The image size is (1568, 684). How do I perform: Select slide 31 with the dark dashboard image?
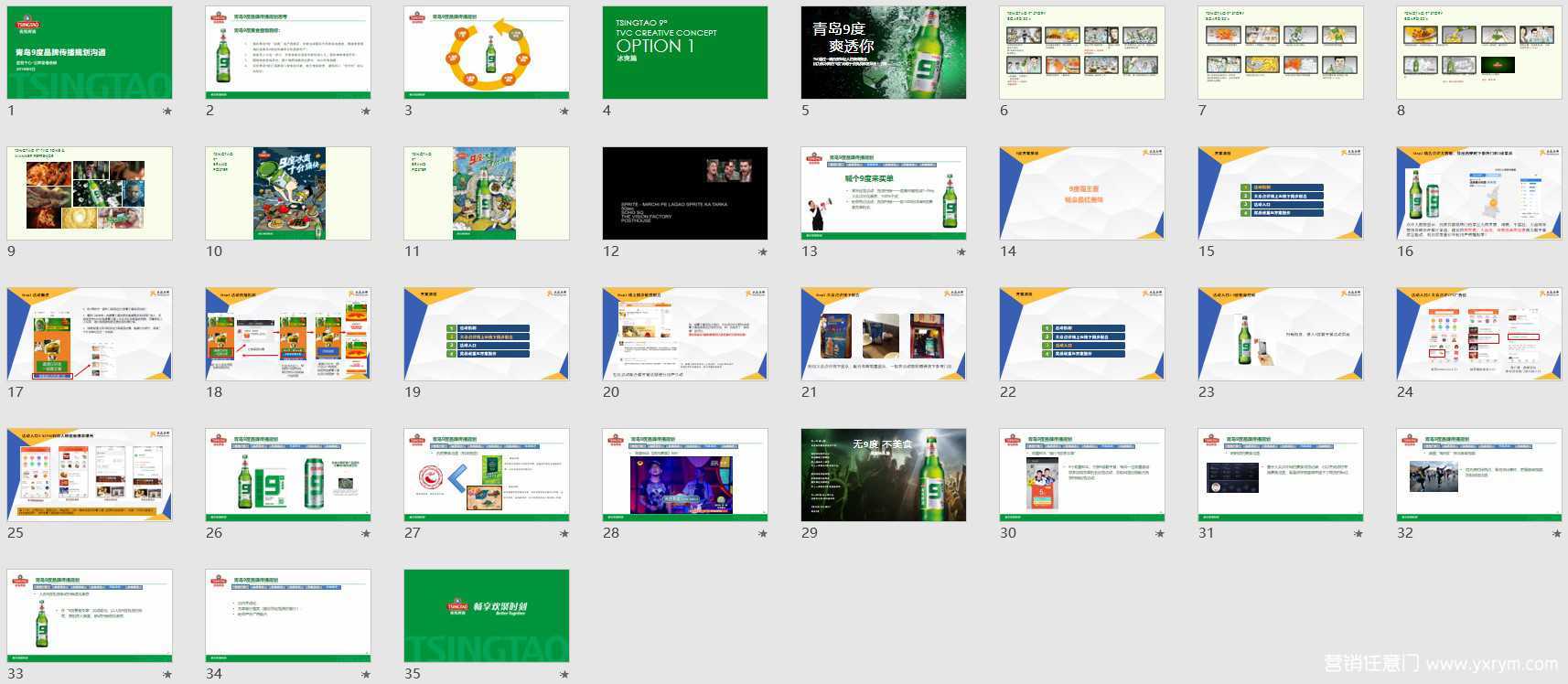click(1281, 476)
